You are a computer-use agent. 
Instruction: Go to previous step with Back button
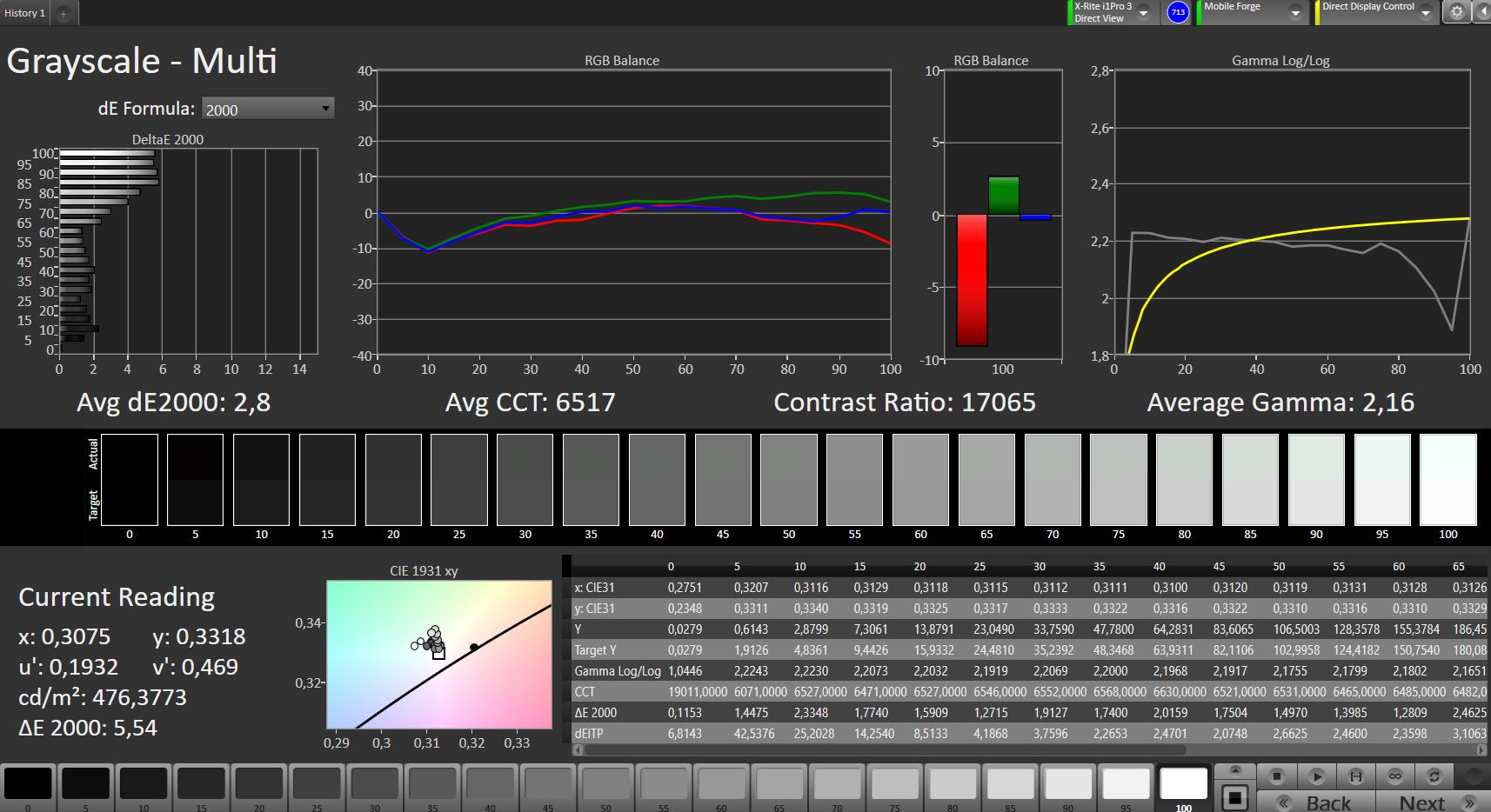pos(1318,802)
